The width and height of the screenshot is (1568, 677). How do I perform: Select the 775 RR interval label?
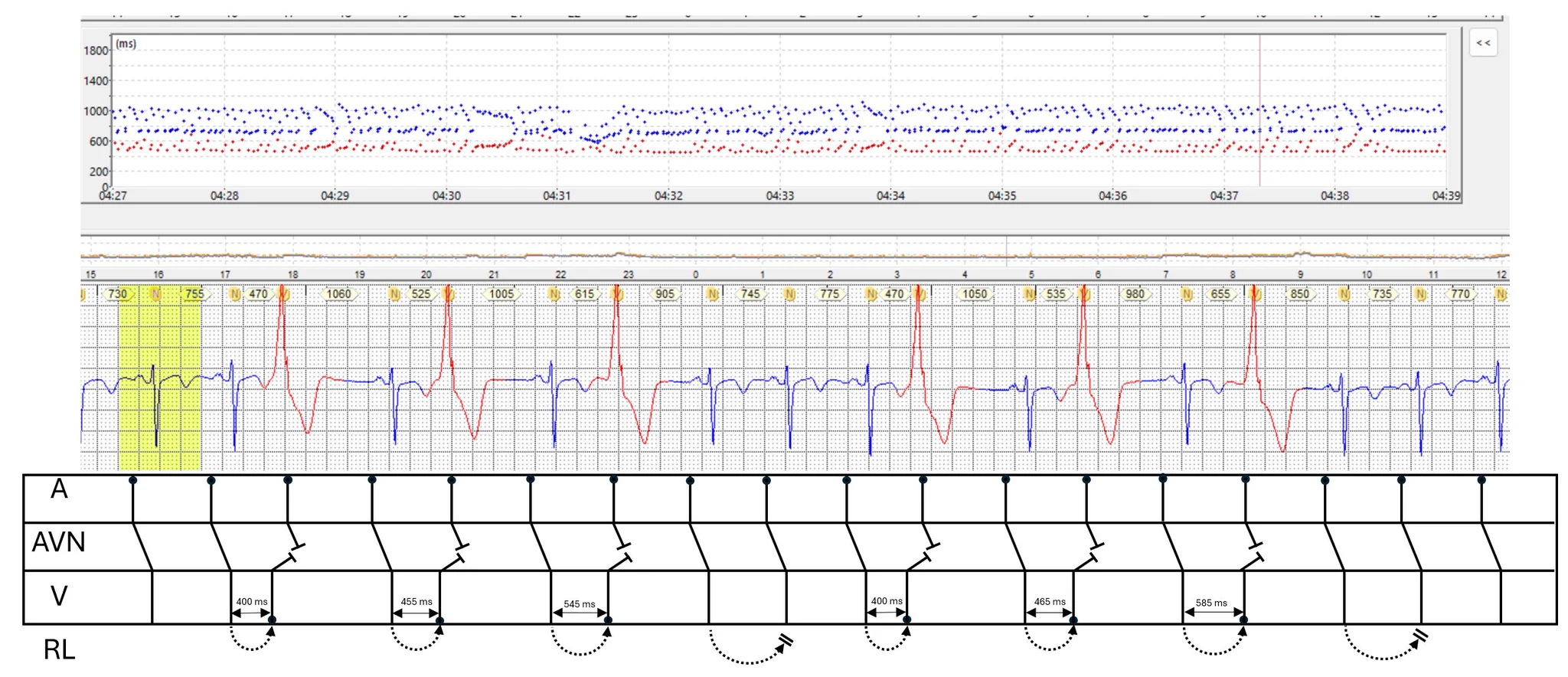click(829, 294)
